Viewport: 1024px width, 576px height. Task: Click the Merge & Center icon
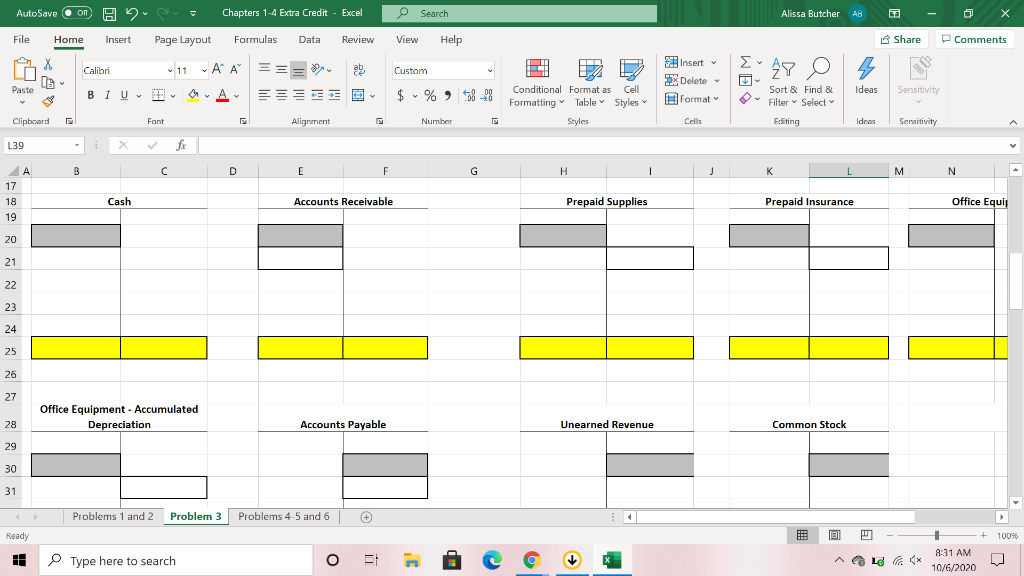tap(358, 95)
